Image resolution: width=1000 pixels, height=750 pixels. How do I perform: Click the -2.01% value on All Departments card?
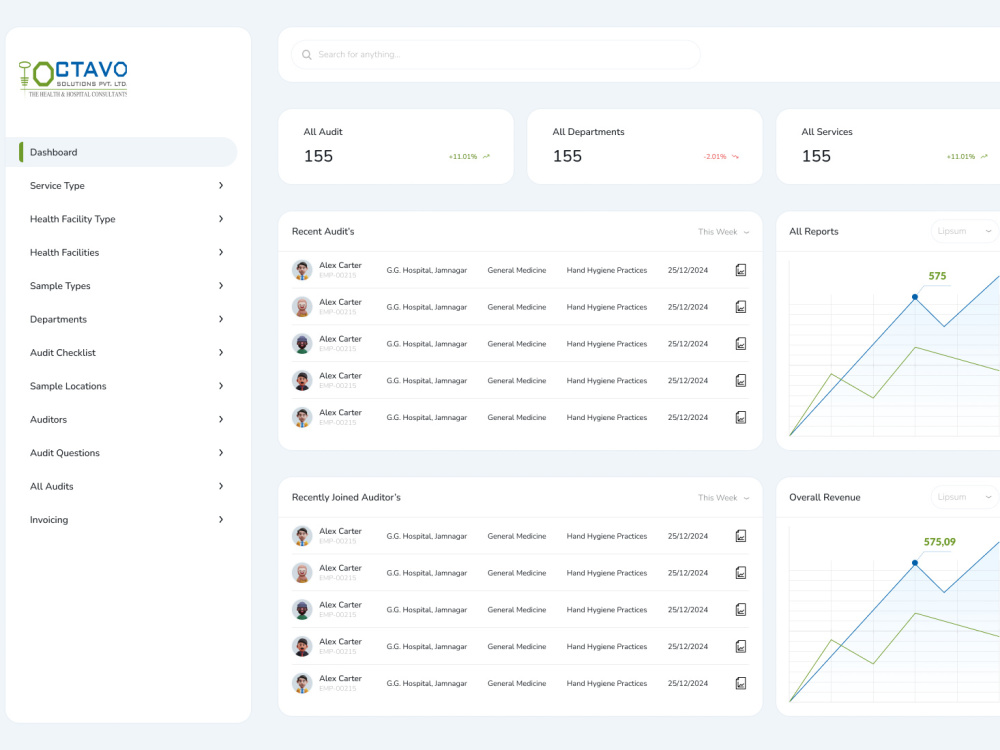point(714,157)
